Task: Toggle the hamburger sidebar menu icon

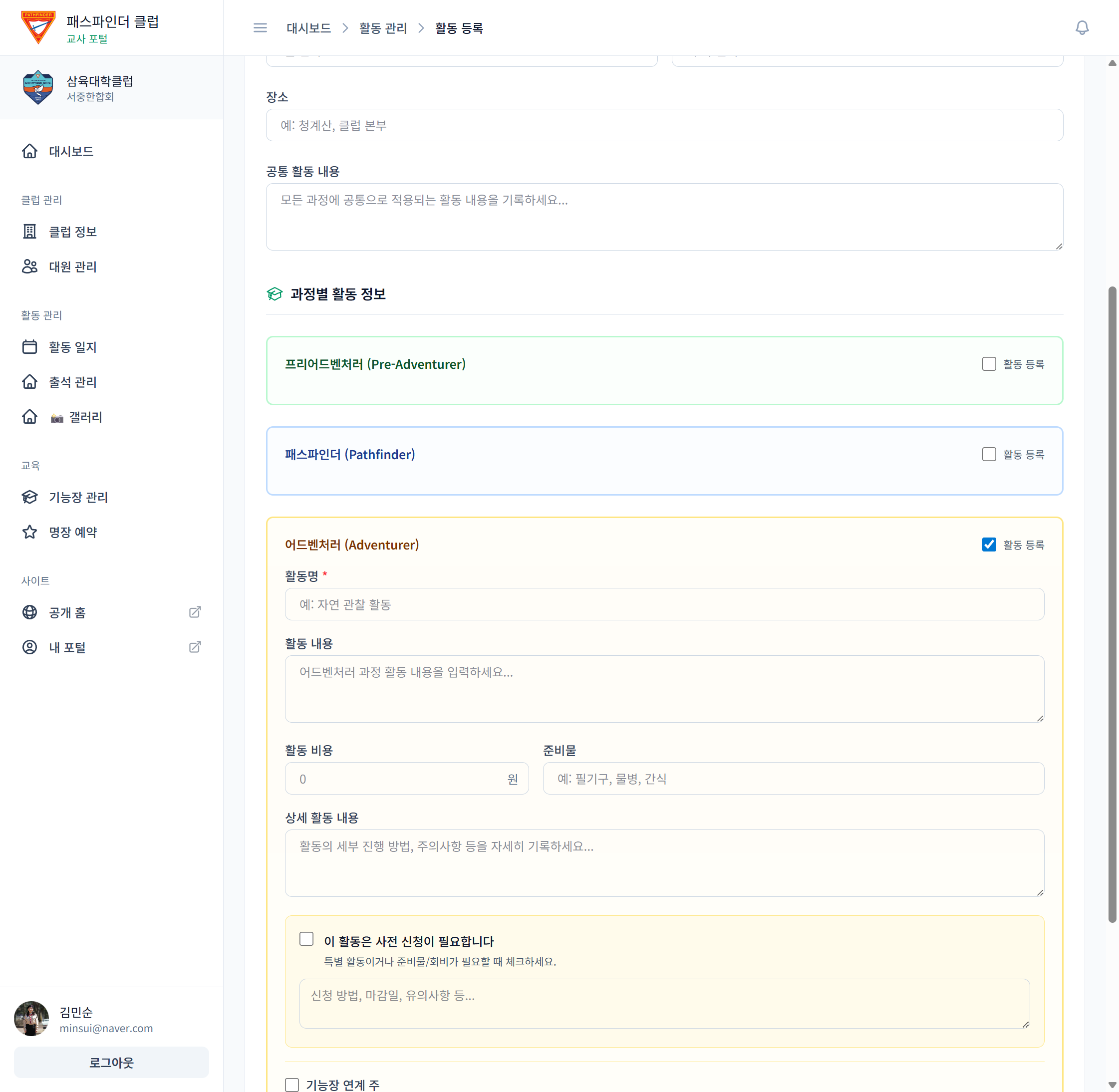Action: pos(260,27)
